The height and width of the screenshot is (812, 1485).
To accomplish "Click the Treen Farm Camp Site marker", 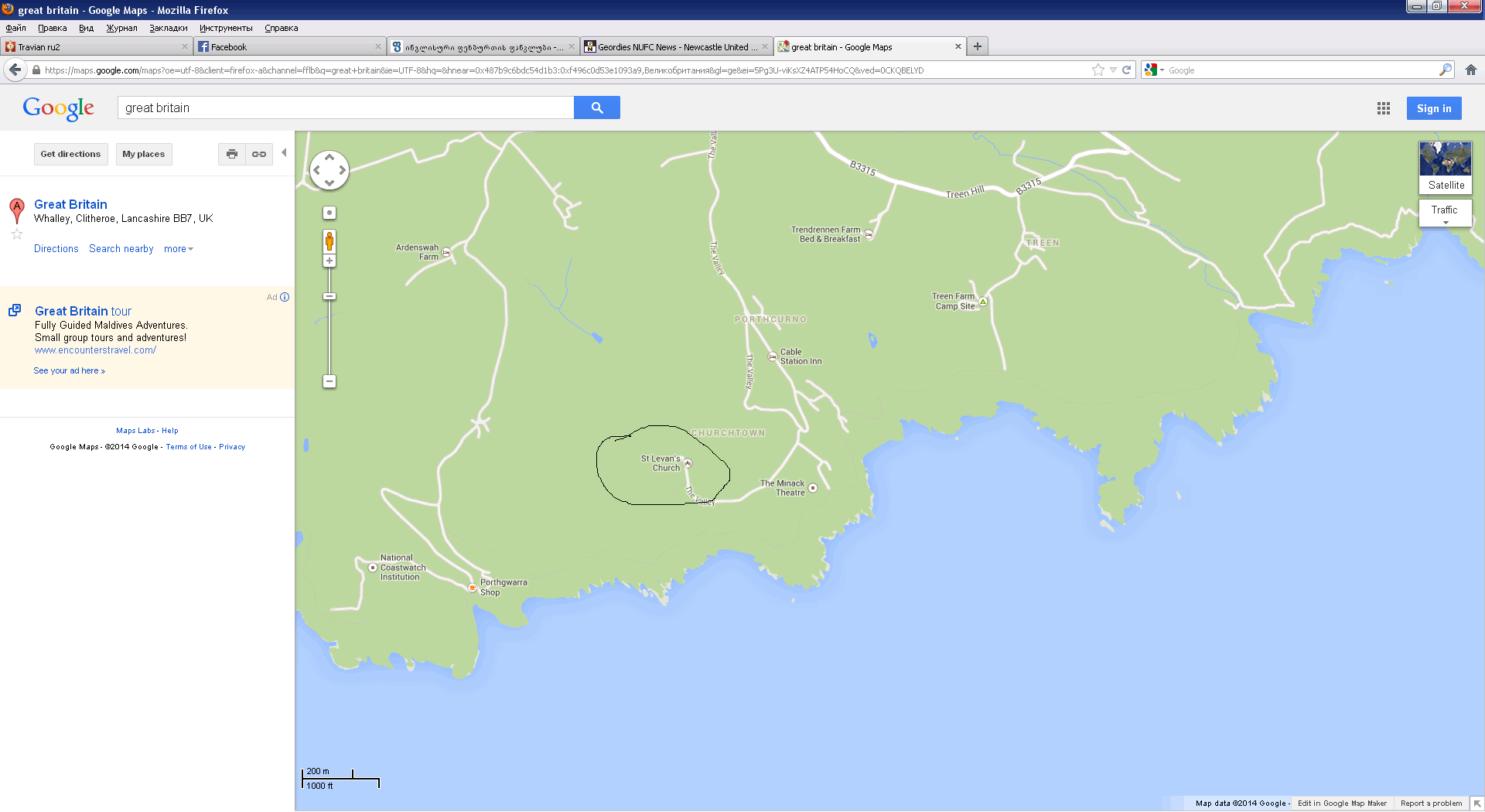I will 983,302.
